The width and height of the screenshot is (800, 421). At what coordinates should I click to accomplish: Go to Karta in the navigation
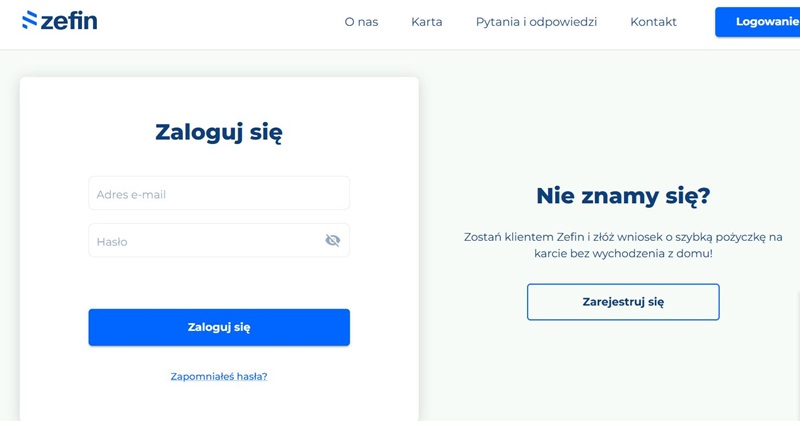coord(426,22)
